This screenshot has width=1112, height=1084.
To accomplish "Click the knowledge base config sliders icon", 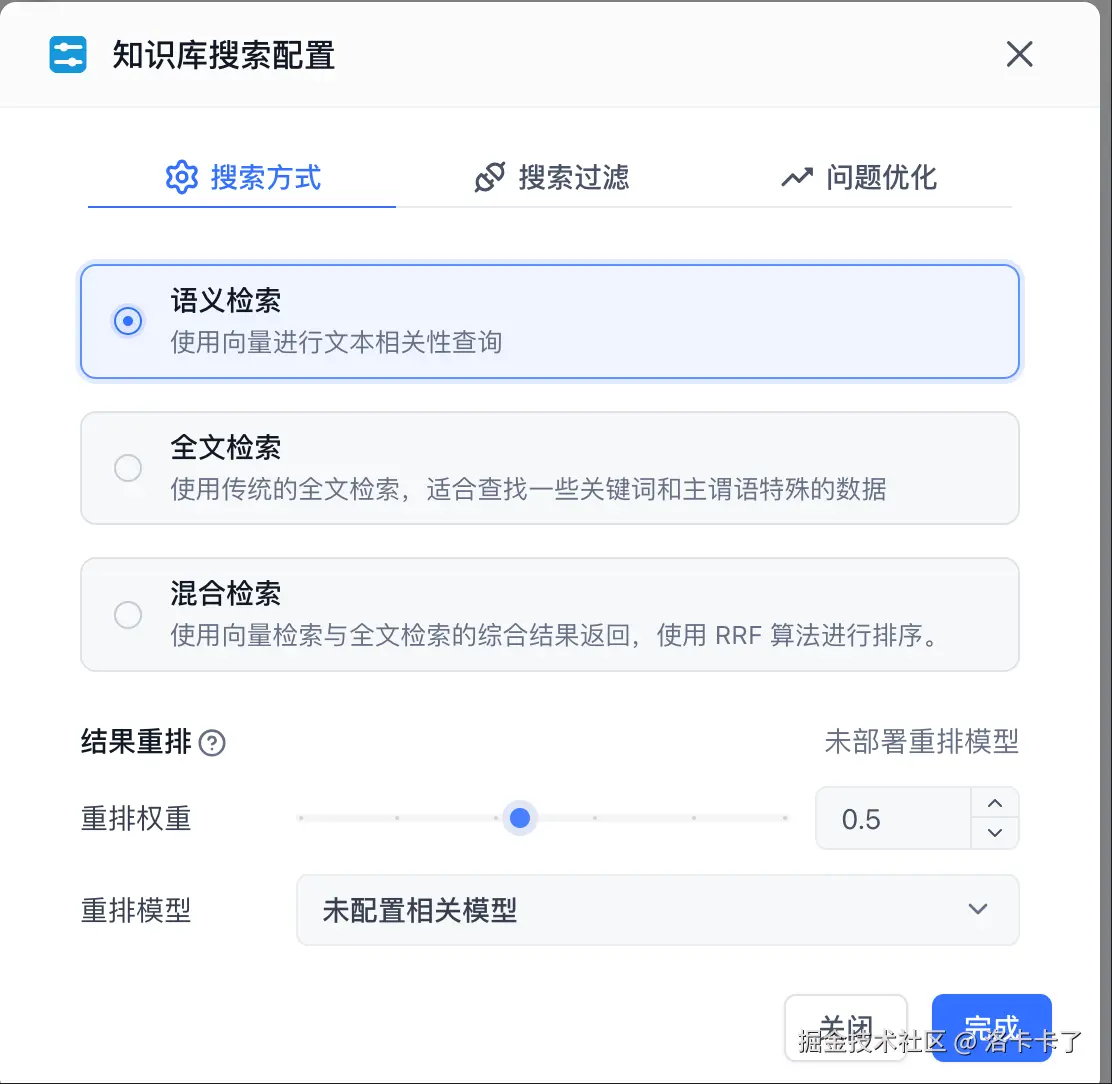I will (68, 55).
